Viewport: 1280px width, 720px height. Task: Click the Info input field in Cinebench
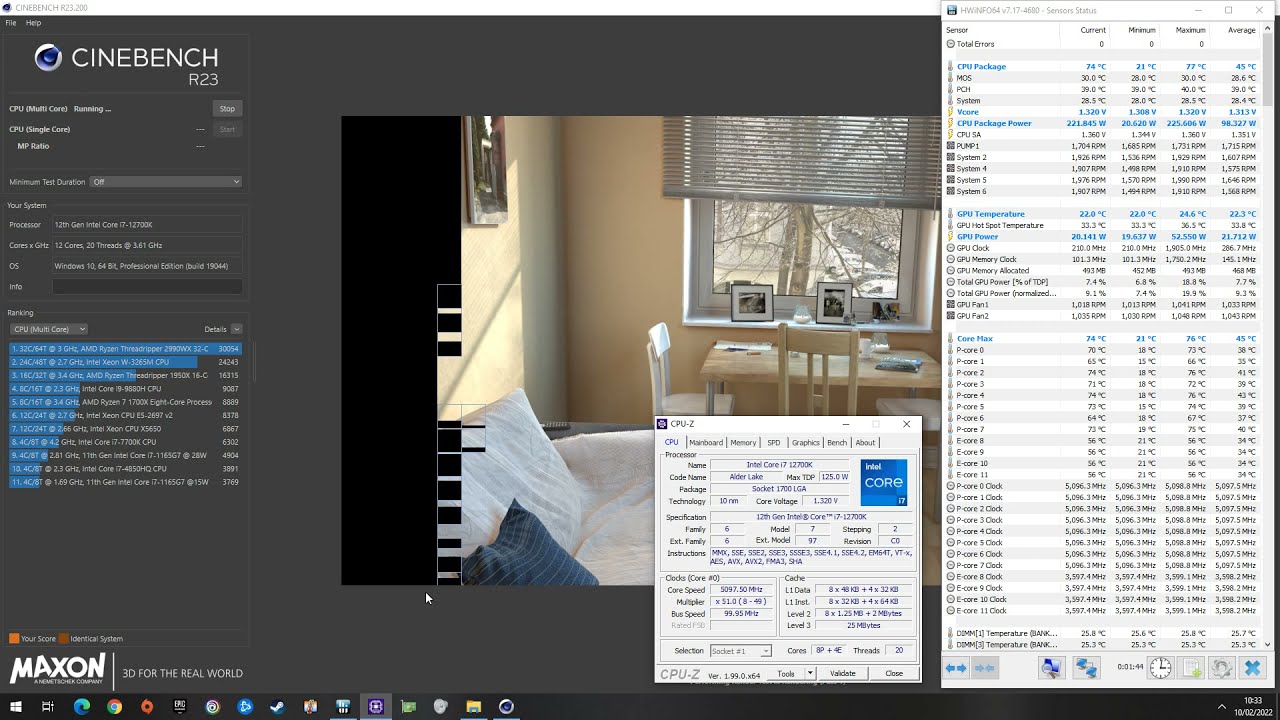click(x=147, y=287)
